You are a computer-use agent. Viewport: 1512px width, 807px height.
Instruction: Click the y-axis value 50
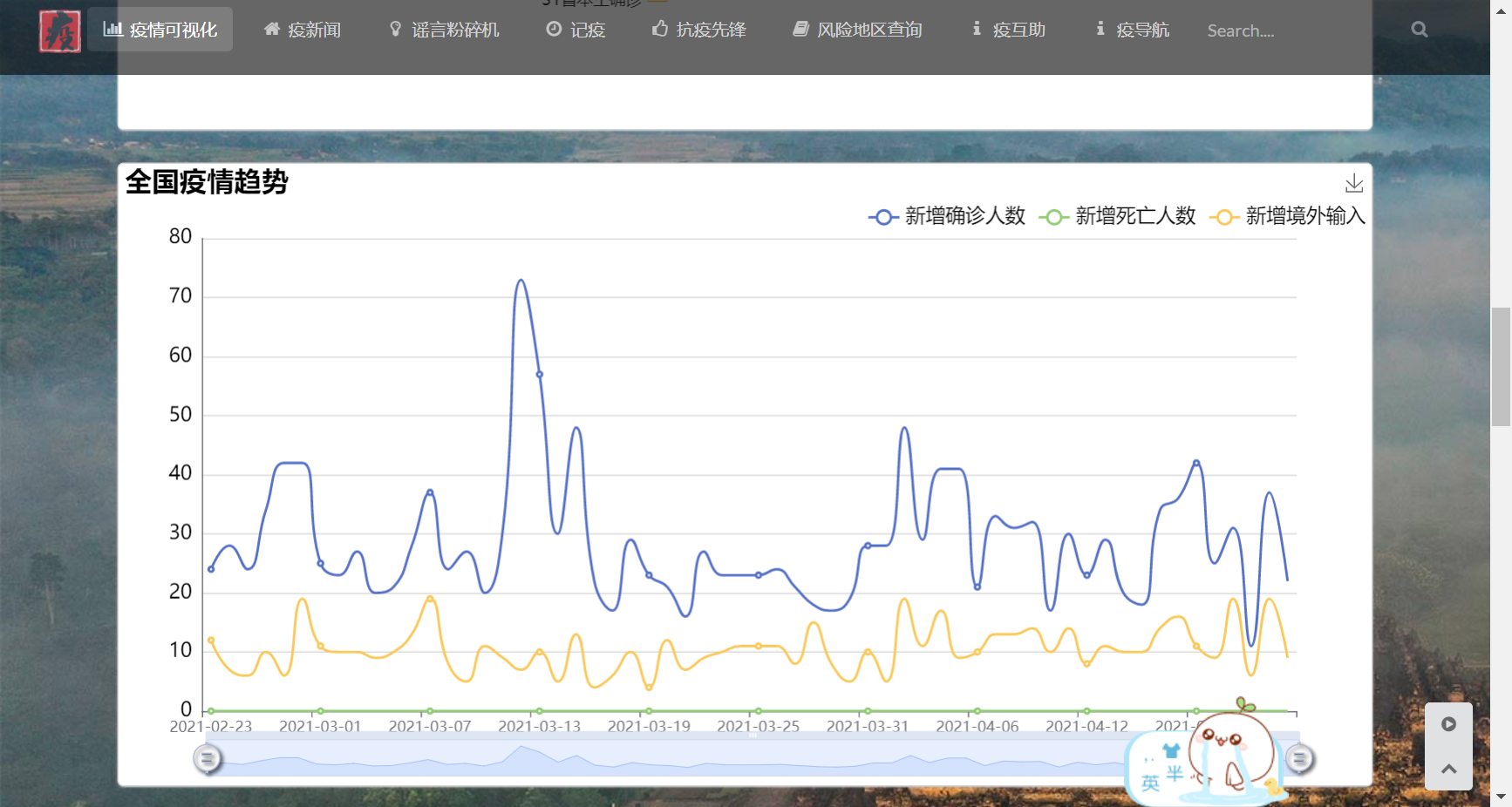click(180, 415)
